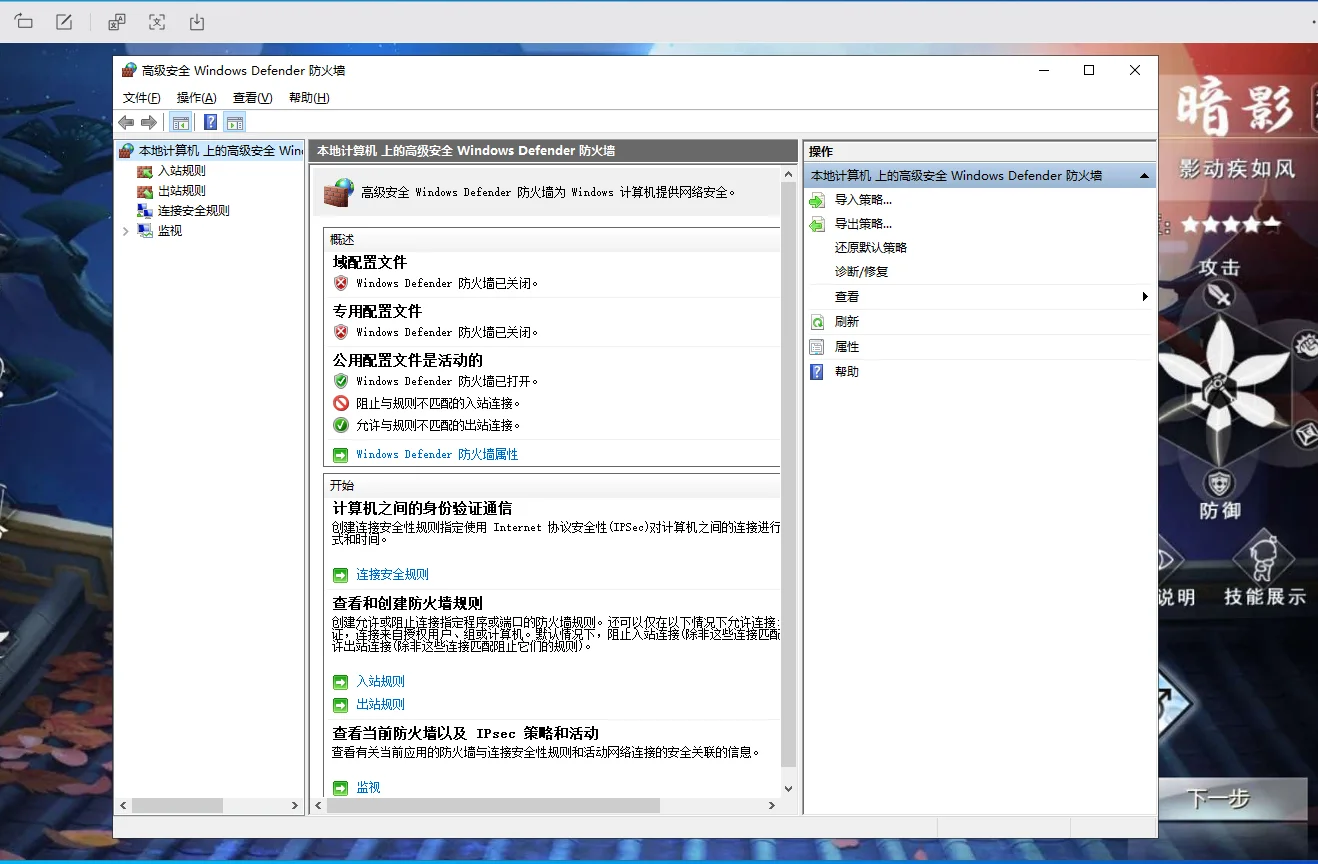Image resolution: width=1318 pixels, height=864 pixels.
Task: Click the 防御 shield icon in game window
Action: [x=1219, y=484]
